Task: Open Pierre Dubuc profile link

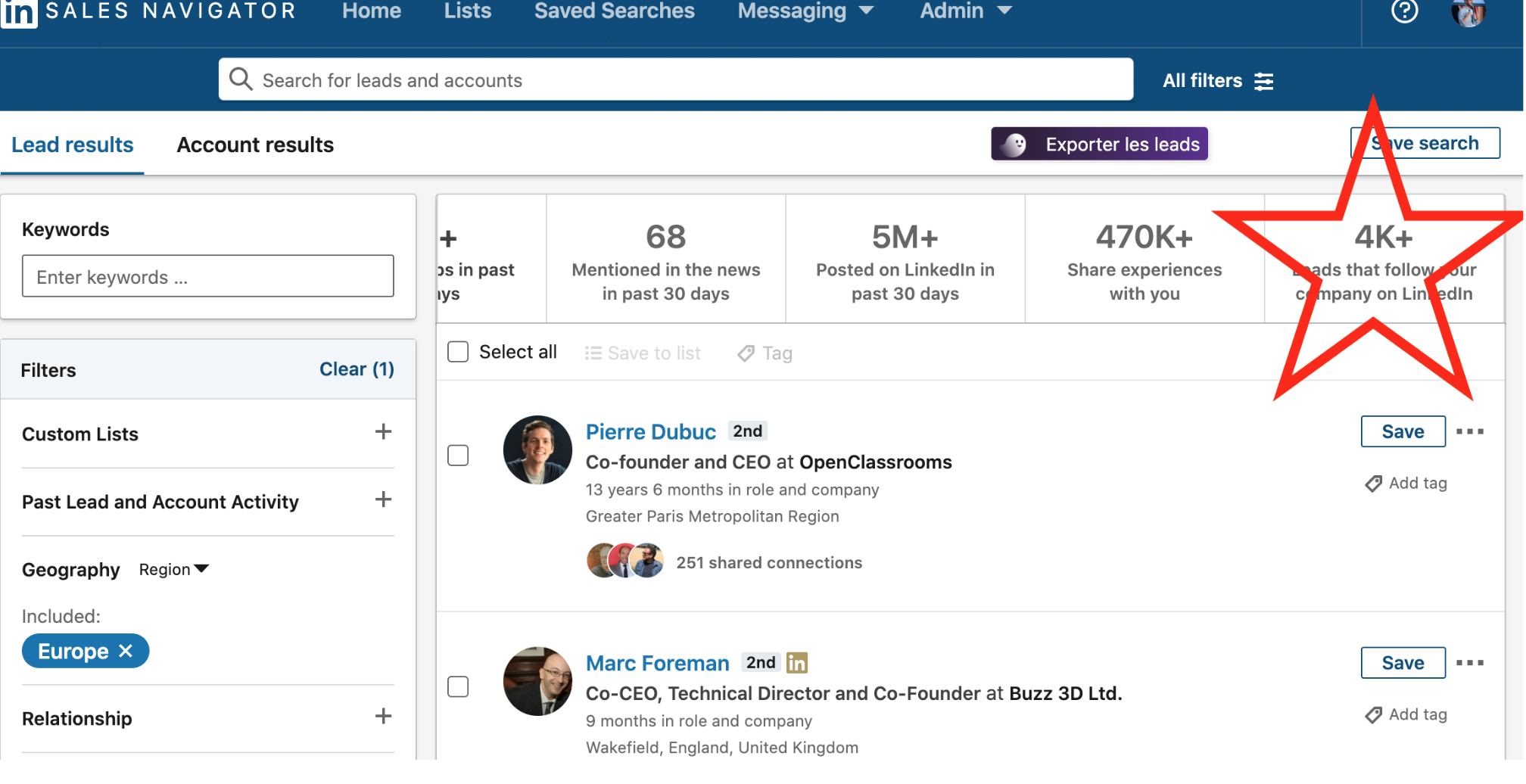Action: [651, 432]
